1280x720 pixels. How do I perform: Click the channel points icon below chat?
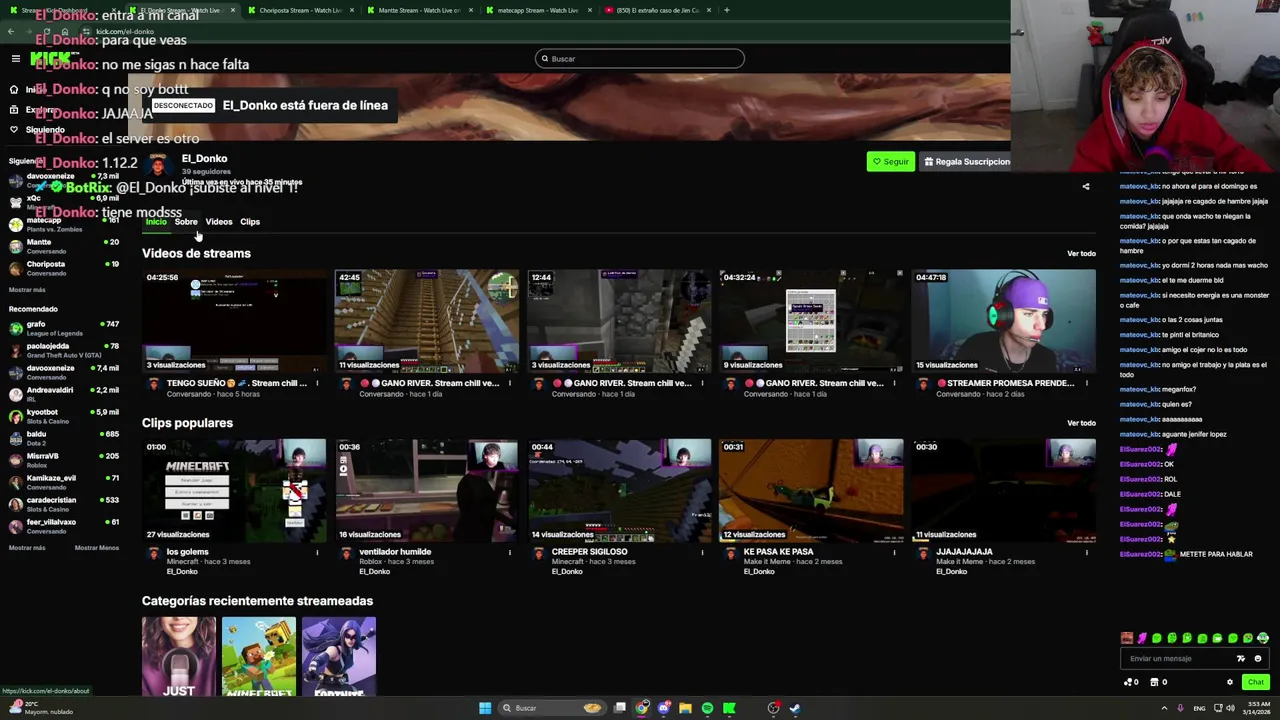1131,682
